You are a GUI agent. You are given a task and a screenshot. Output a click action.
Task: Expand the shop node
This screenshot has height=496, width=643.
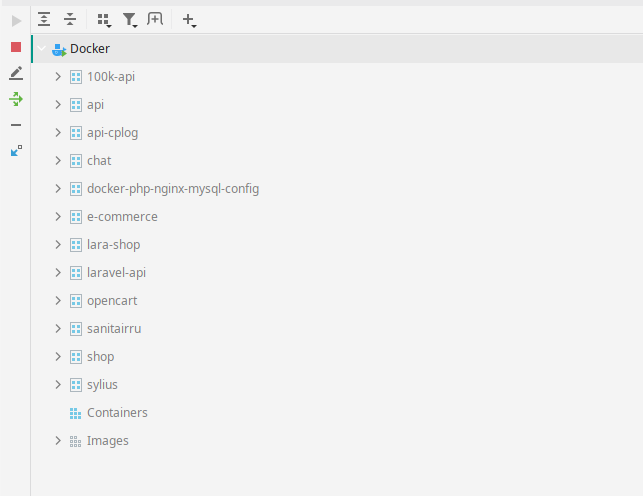click(58, 357)
